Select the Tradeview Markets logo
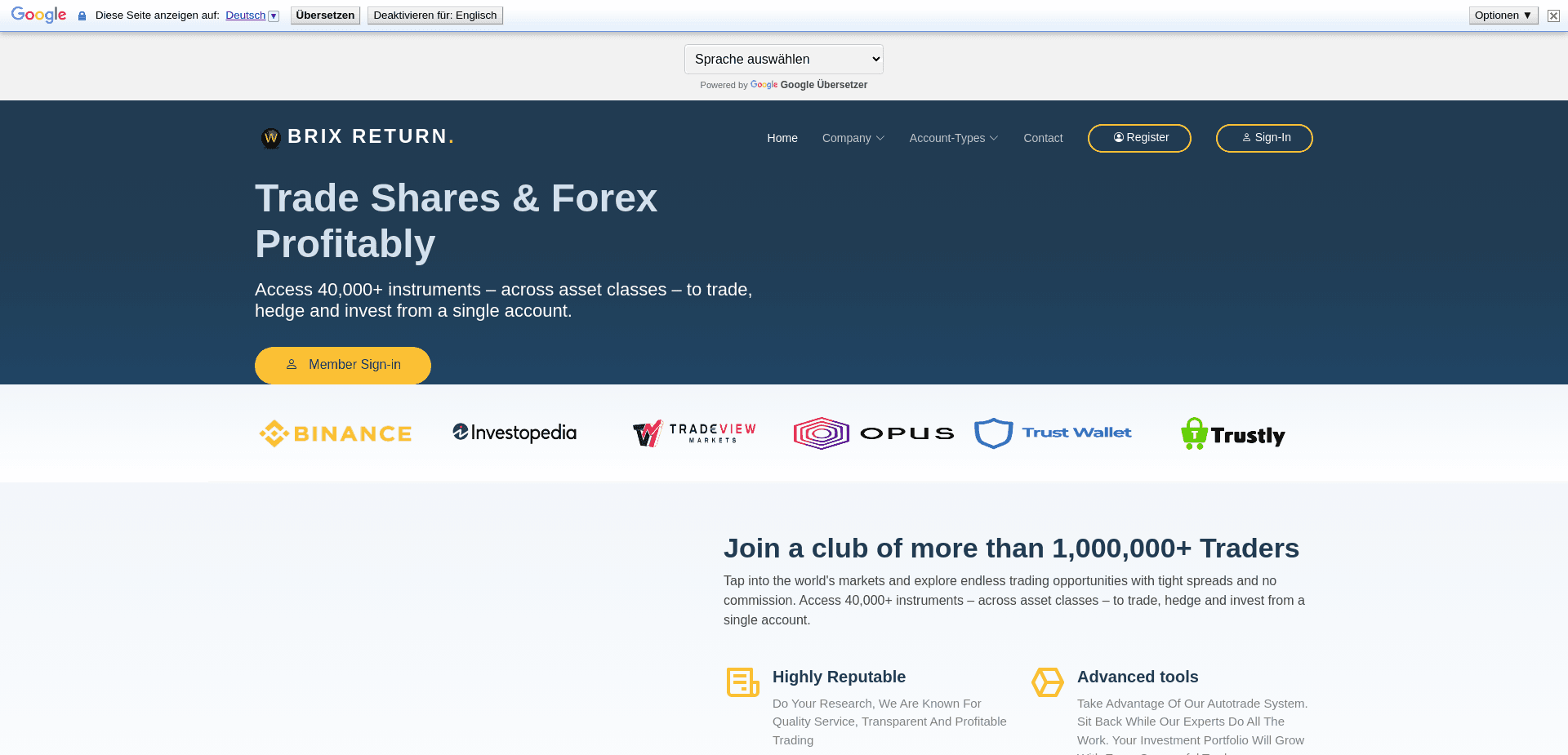Viewport: 1568px width, 755px height. (x=693, y=433)
